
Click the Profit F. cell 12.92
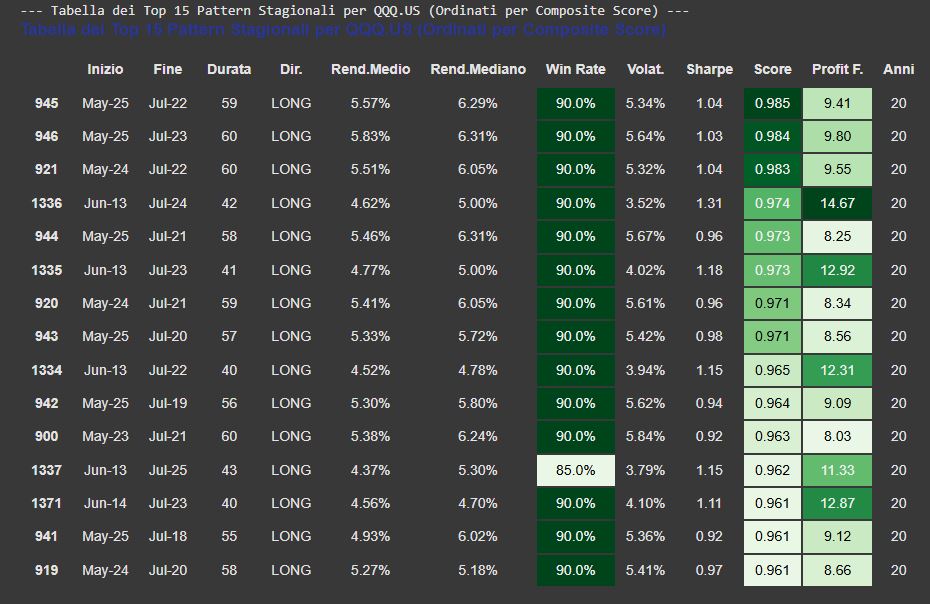[837, 271]
